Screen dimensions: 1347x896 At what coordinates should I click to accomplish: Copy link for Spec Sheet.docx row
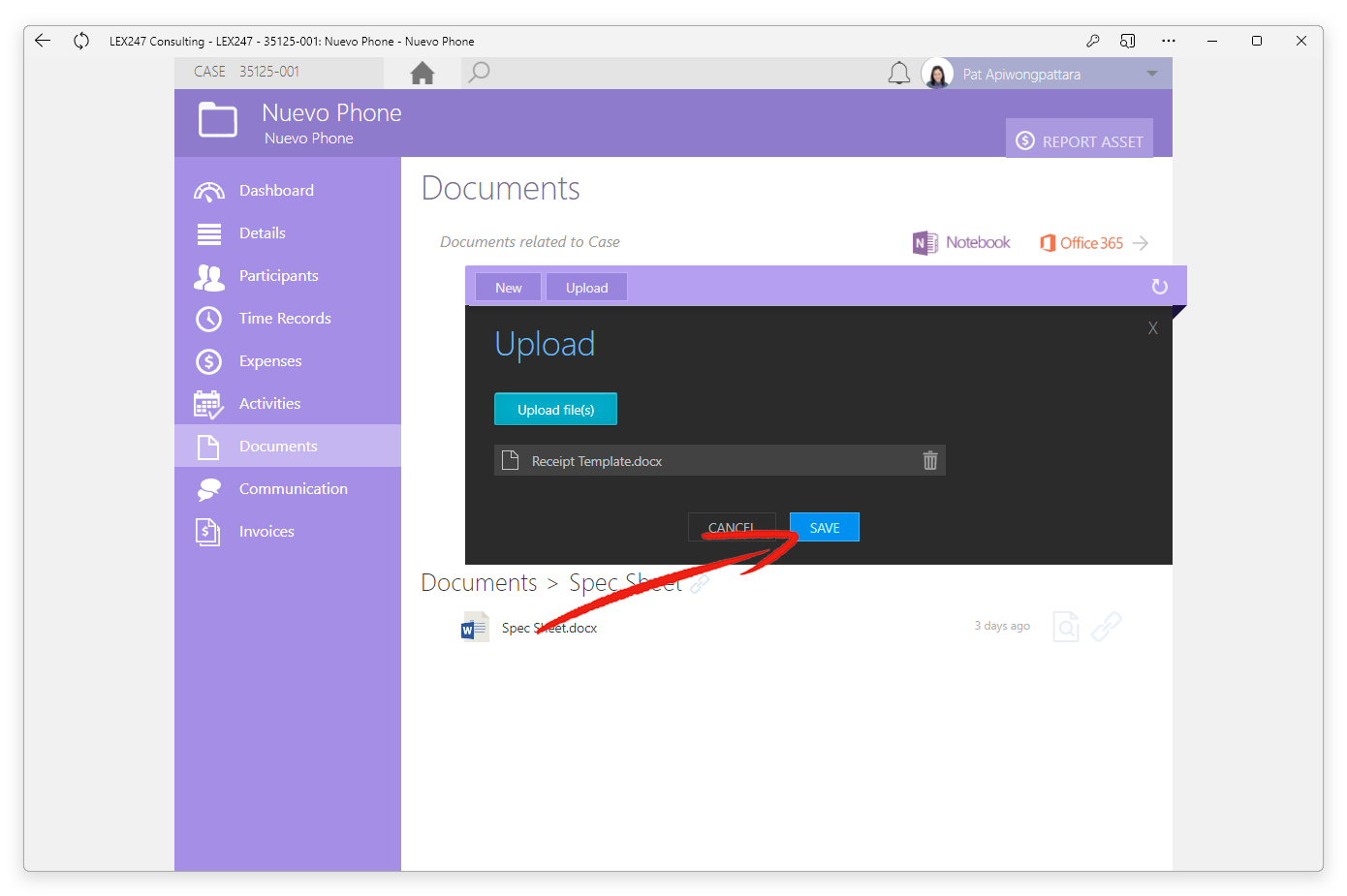[x=1107, y=627]
